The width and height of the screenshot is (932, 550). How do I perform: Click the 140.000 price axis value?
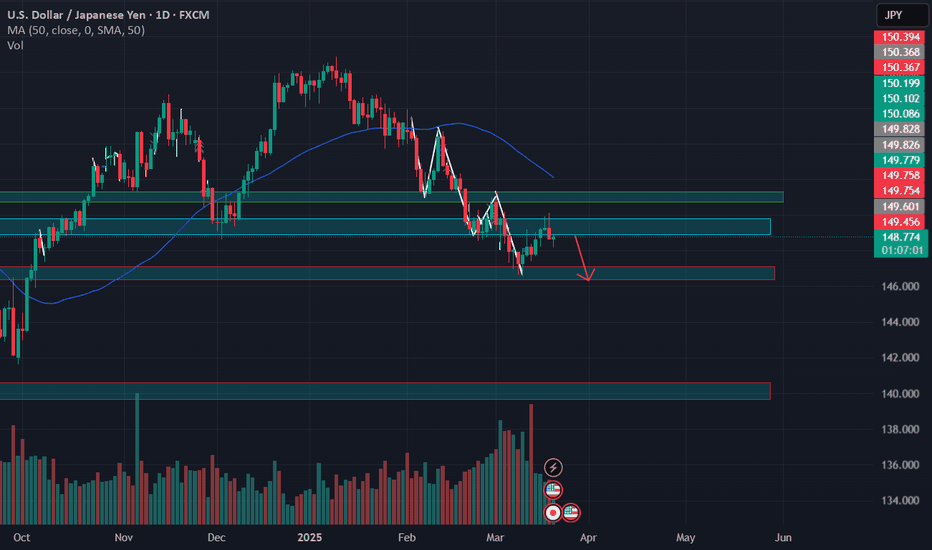coord(900,394)
